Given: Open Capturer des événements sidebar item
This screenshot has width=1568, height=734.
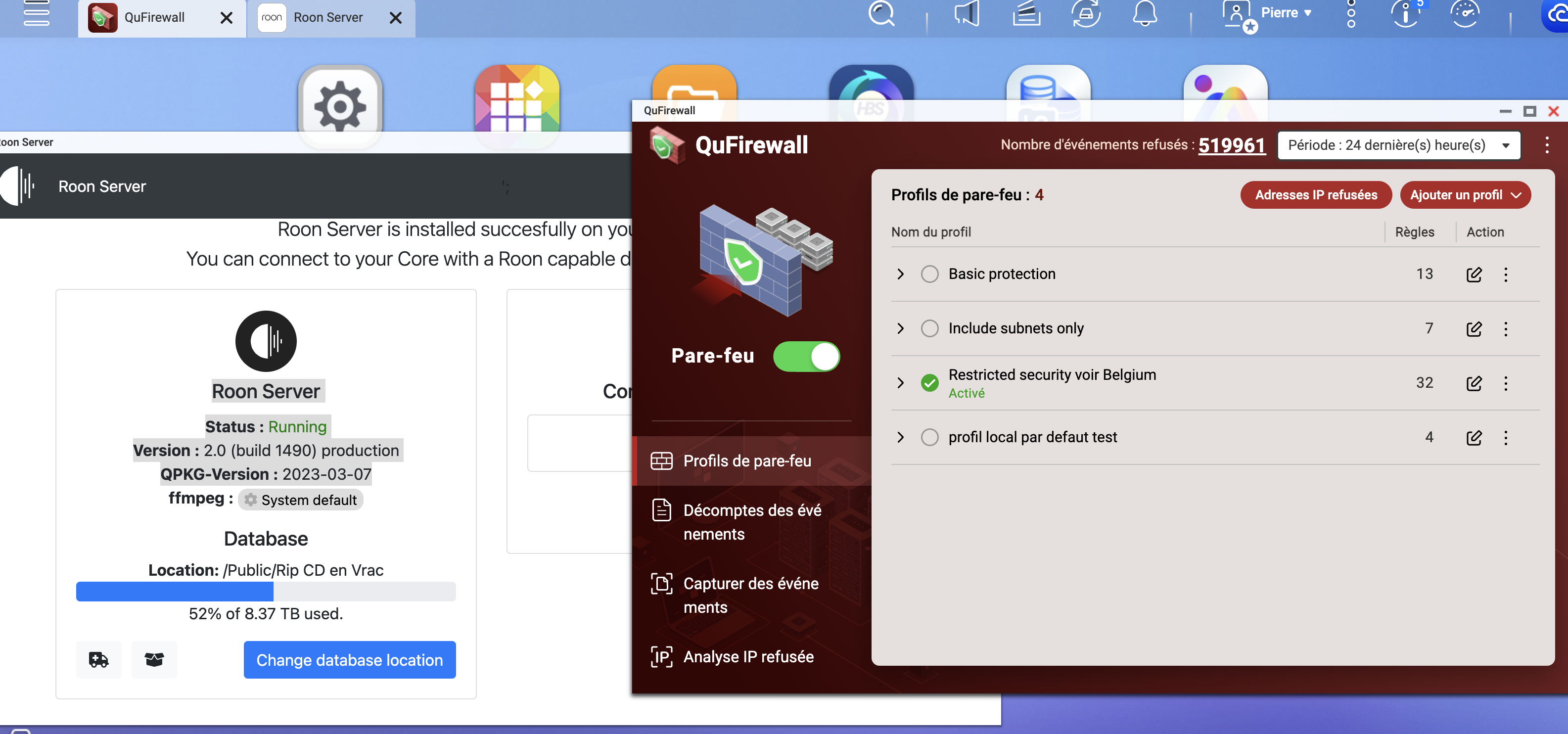Looking at the screenshot, I should (752, 595).
